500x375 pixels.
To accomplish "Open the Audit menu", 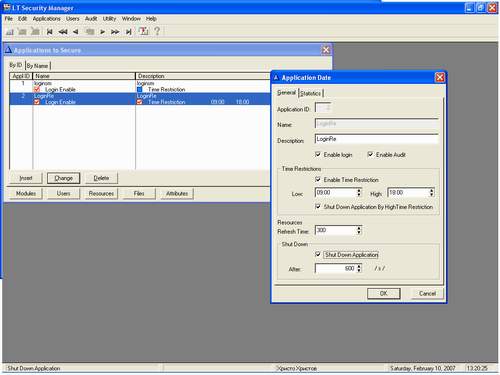I will point(91,19).
